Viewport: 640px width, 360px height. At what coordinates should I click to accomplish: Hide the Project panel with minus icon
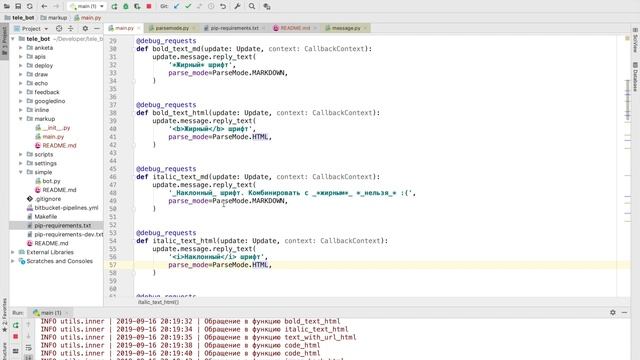click(x=97, y=29)
